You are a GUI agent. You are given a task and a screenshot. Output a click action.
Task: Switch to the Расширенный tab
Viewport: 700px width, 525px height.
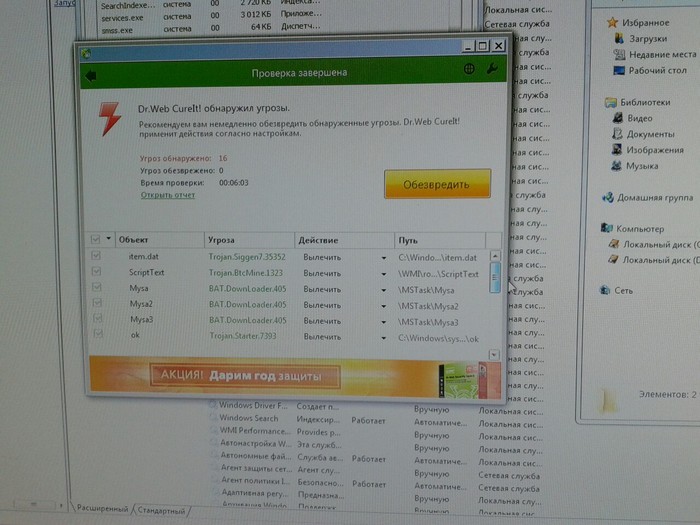pyautogui.click(x=102, y=509)
